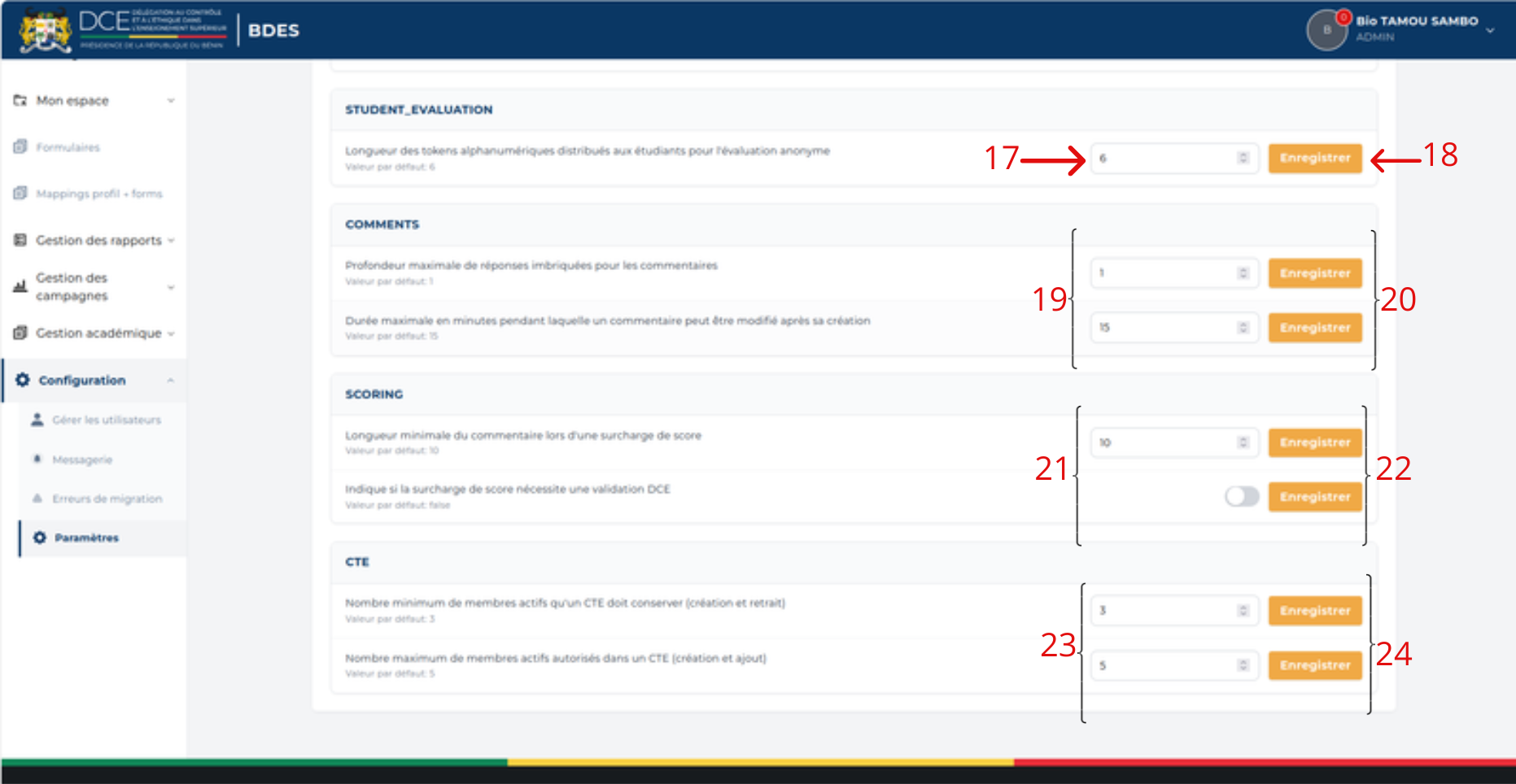
Task: Select the Paramètres menu item
Action: tap(87, 538)
